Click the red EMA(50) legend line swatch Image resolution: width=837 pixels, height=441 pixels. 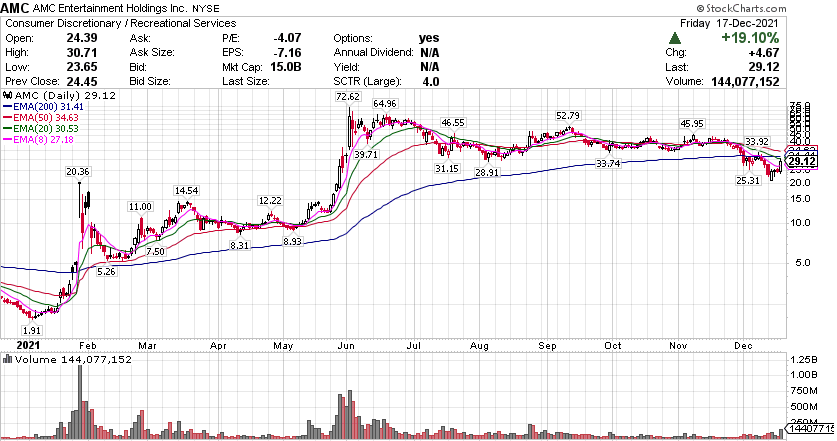(x=7, y=117)
